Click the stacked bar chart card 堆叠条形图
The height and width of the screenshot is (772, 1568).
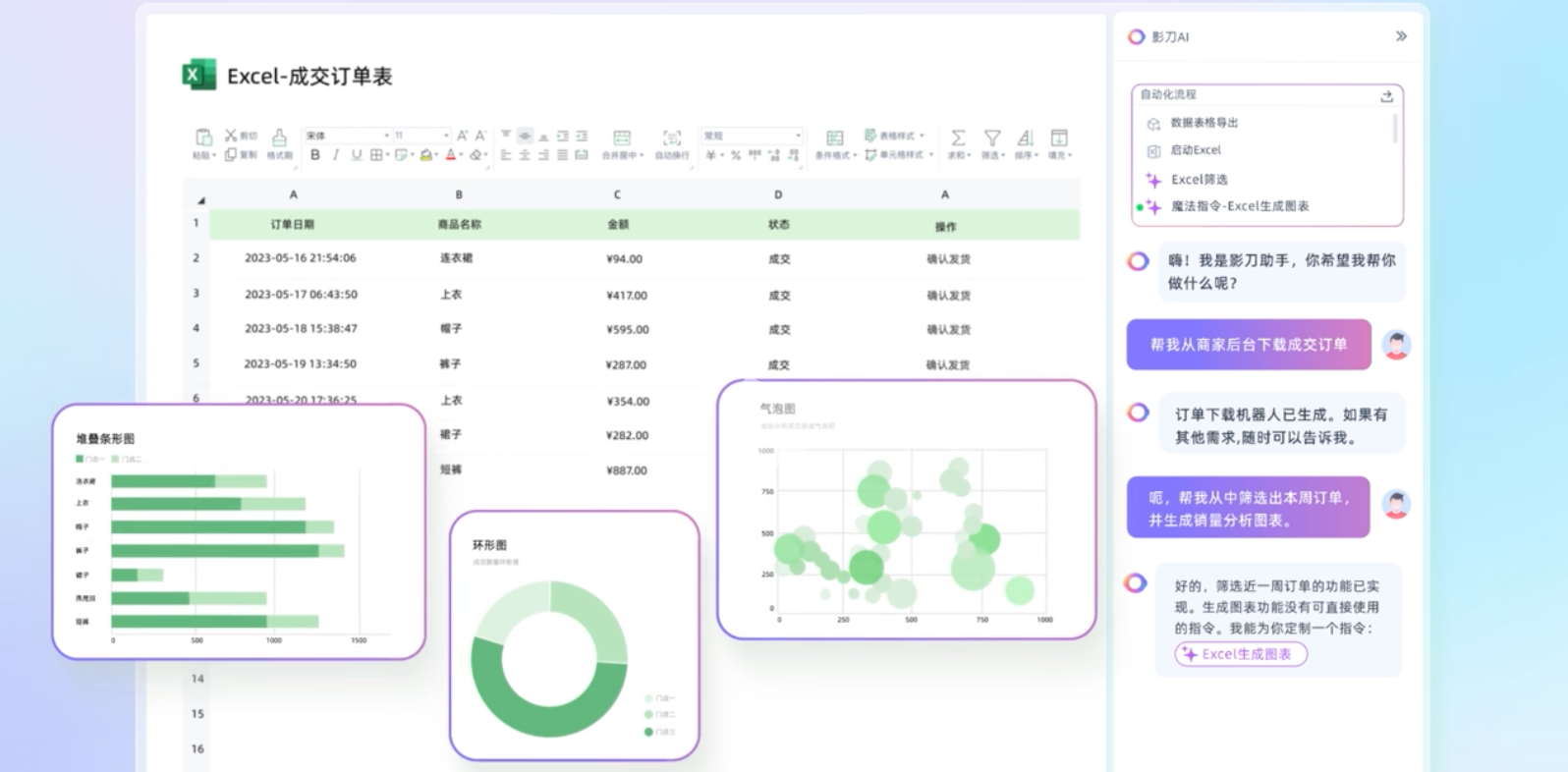click(x=239, y=530)
